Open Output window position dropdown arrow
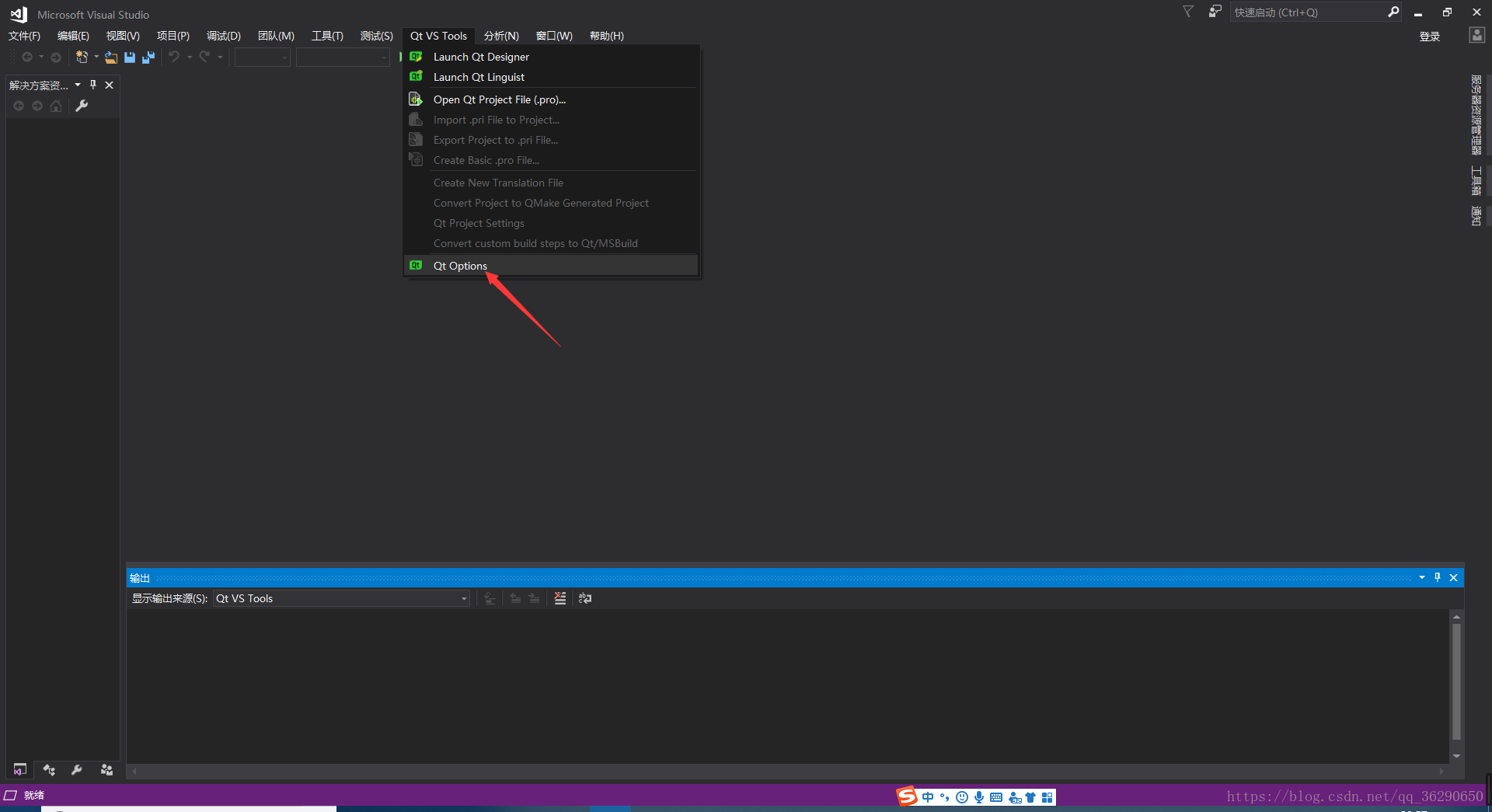The width and height of the screenshot is (1492, 812). point(1421,577)
